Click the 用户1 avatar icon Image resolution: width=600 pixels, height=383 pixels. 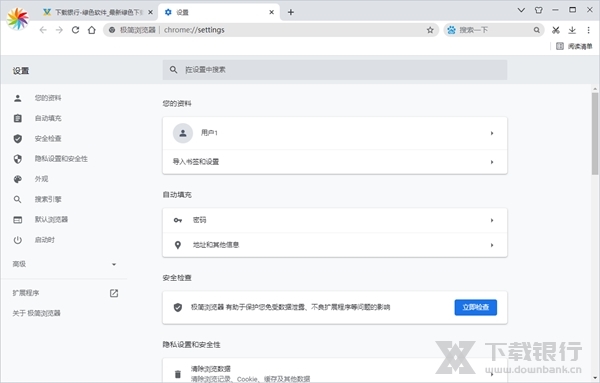click(x=183, y=133)
